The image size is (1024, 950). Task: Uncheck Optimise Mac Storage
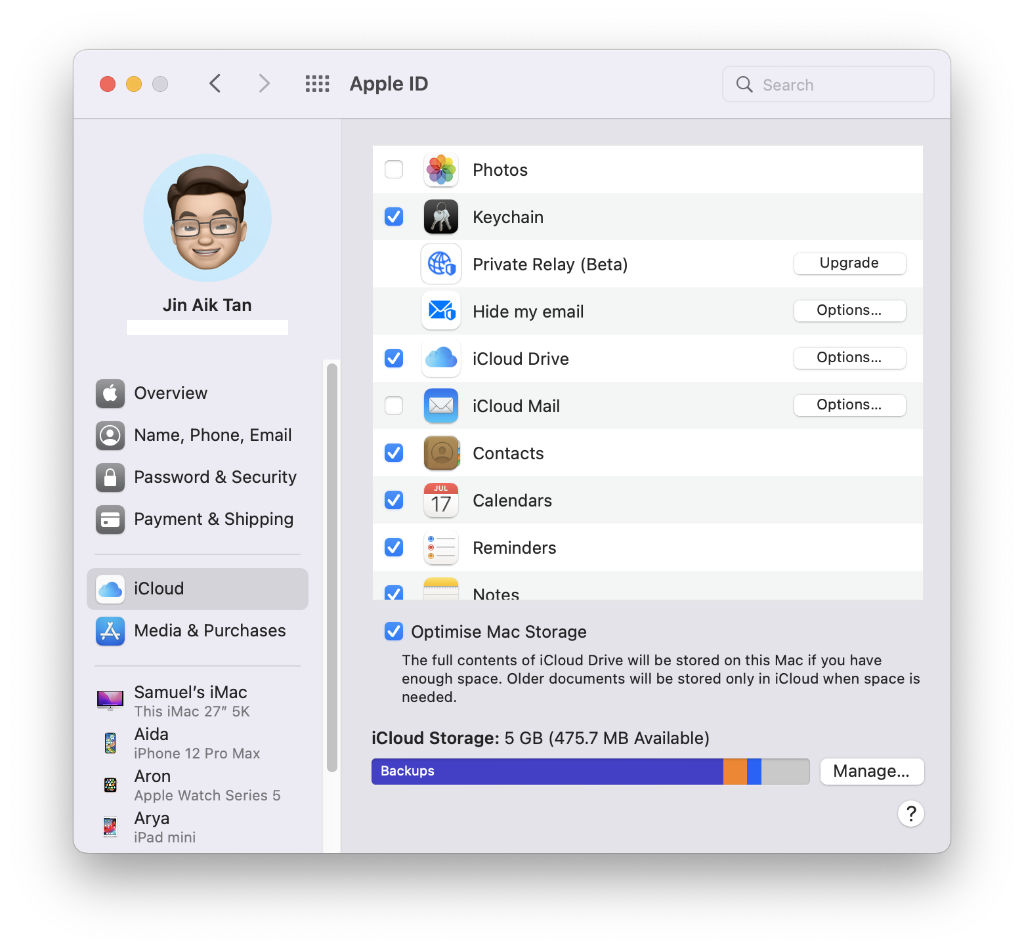pos(394,631)
